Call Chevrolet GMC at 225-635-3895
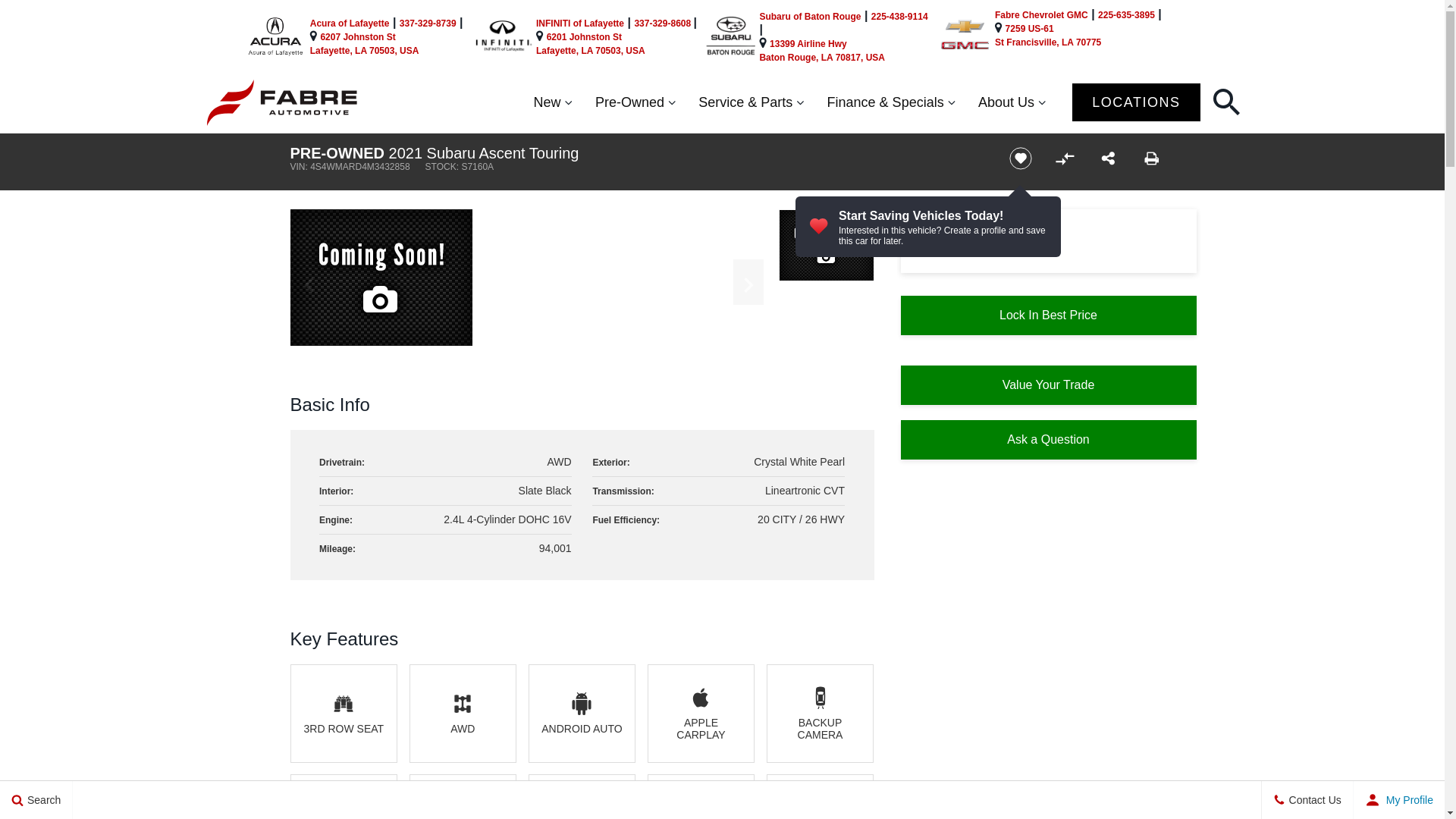1456x819 pixels. point(1126,15)
